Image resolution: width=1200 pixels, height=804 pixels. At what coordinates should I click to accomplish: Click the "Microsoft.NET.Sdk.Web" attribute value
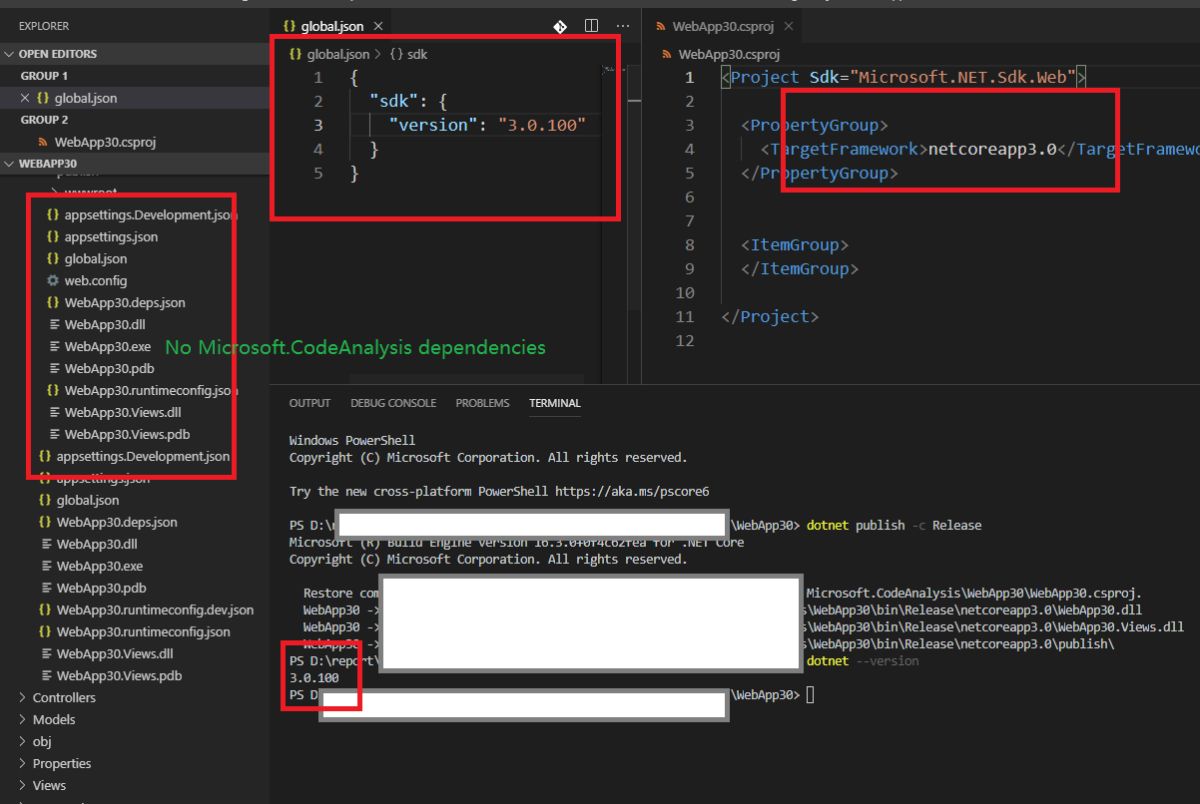[x=962, y=77]
